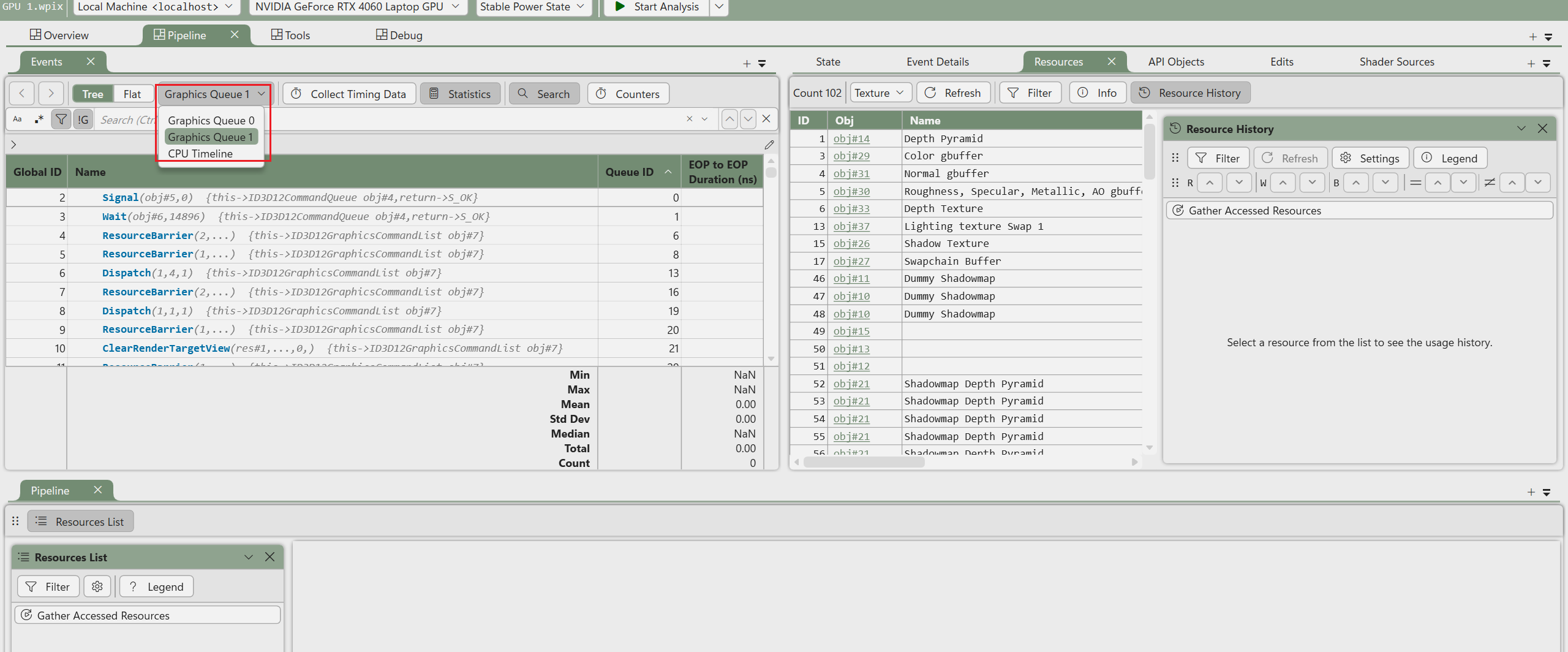Click Collect Timing Data button
Image resolution: width=1568 pixels, height=652 pixels.
[349, 94]
